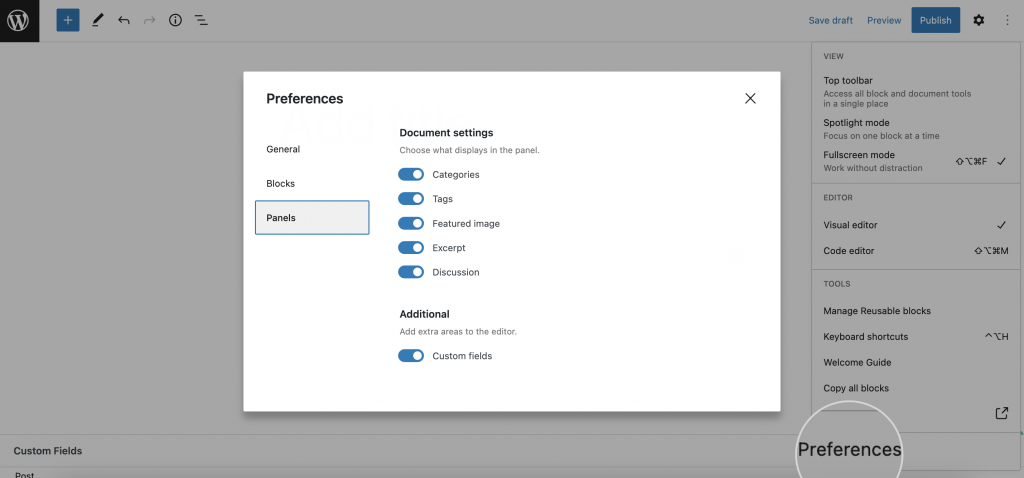This screenshot has width=1024, height=478.
Task: Open the Settings gear icon
Action: (978, 20)
